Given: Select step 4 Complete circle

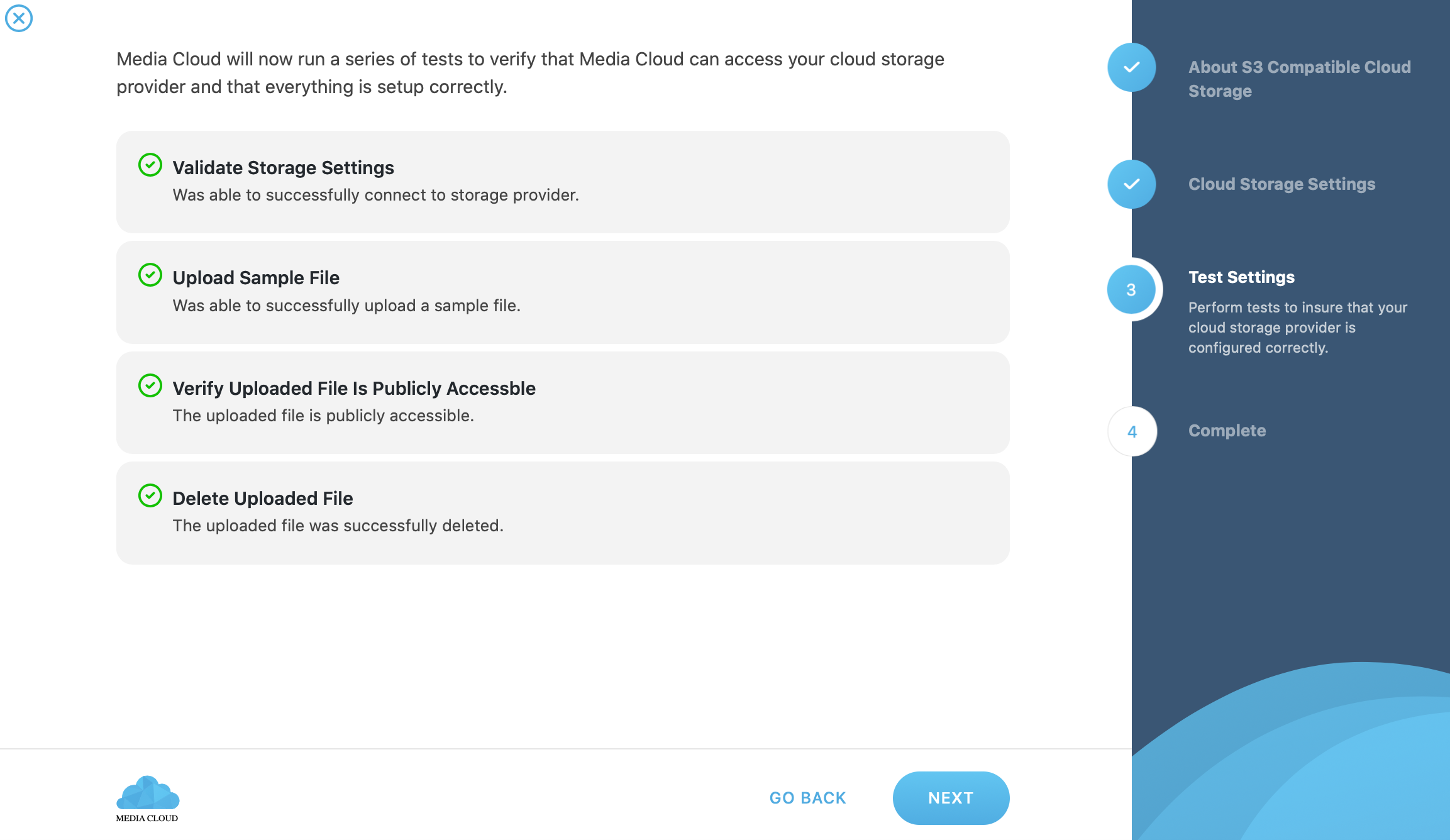Looking at the screenshot, I should 1132,431.
